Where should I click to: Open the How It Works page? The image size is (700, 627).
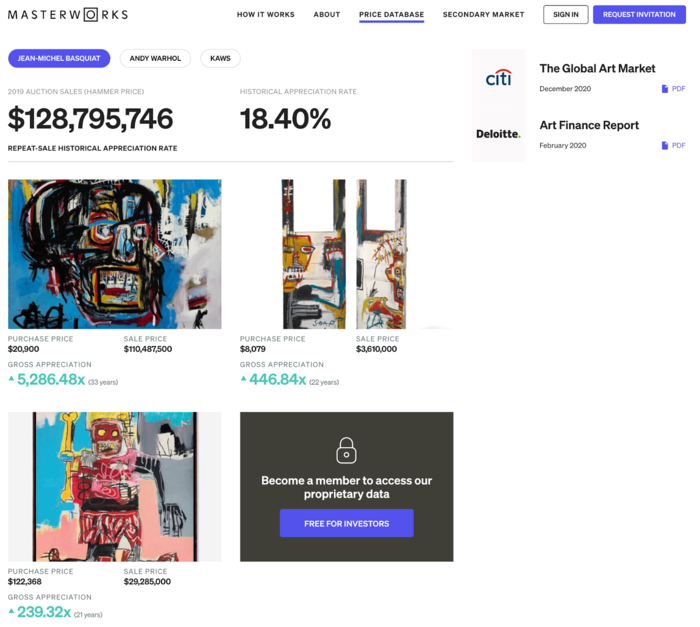(266, 15)
